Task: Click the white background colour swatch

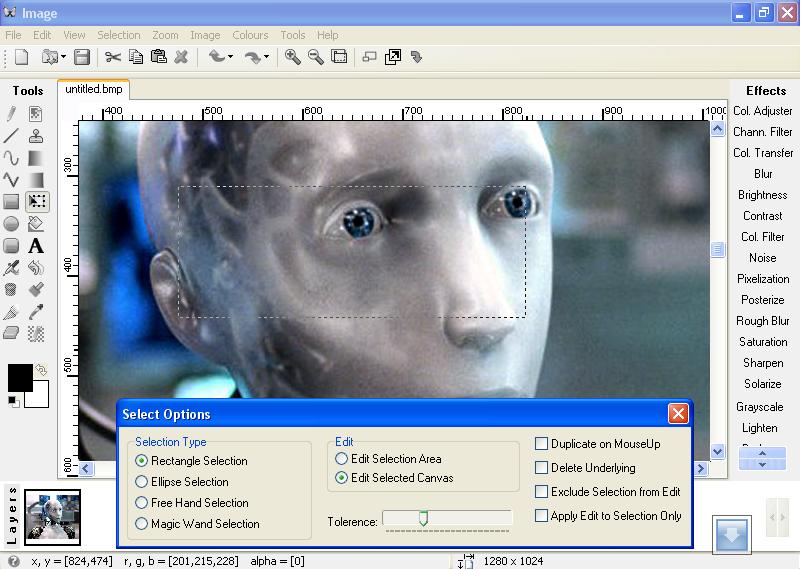Action: pyautogui.click(x=40, y=397)
